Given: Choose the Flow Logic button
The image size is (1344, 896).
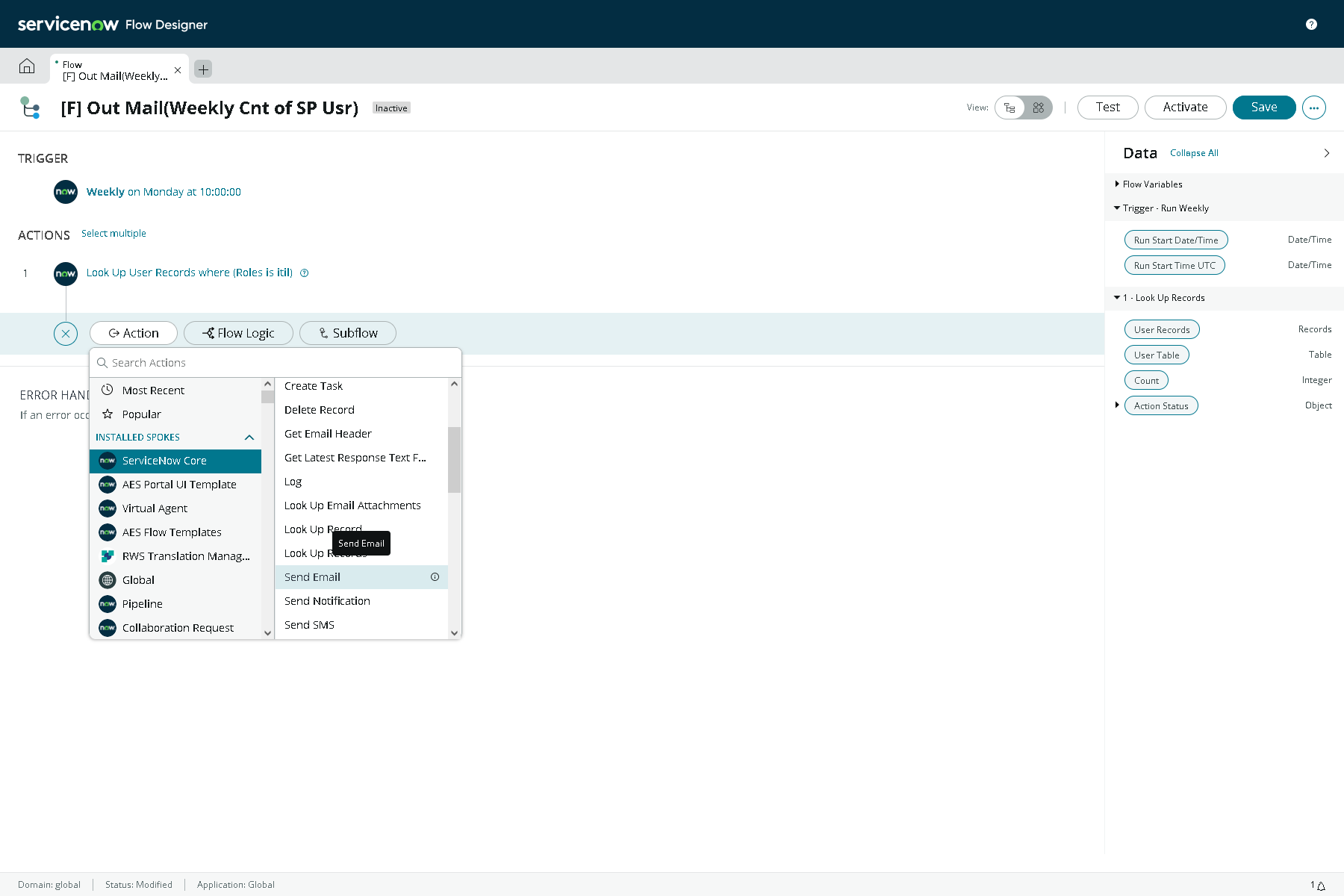Looking at the screenshot, I should [238, 333].
